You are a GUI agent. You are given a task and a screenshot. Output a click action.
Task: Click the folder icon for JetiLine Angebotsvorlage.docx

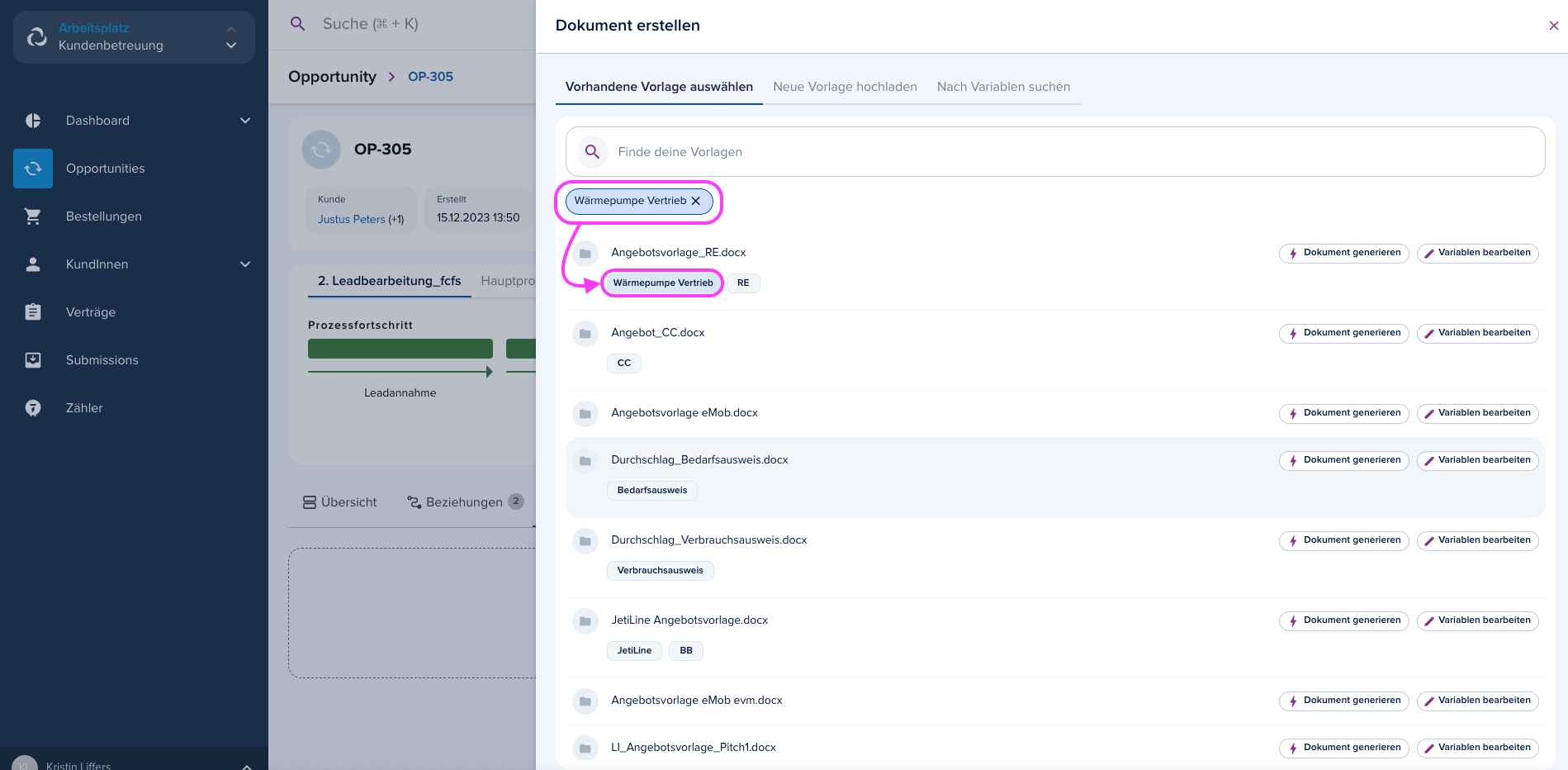(585, 621)
